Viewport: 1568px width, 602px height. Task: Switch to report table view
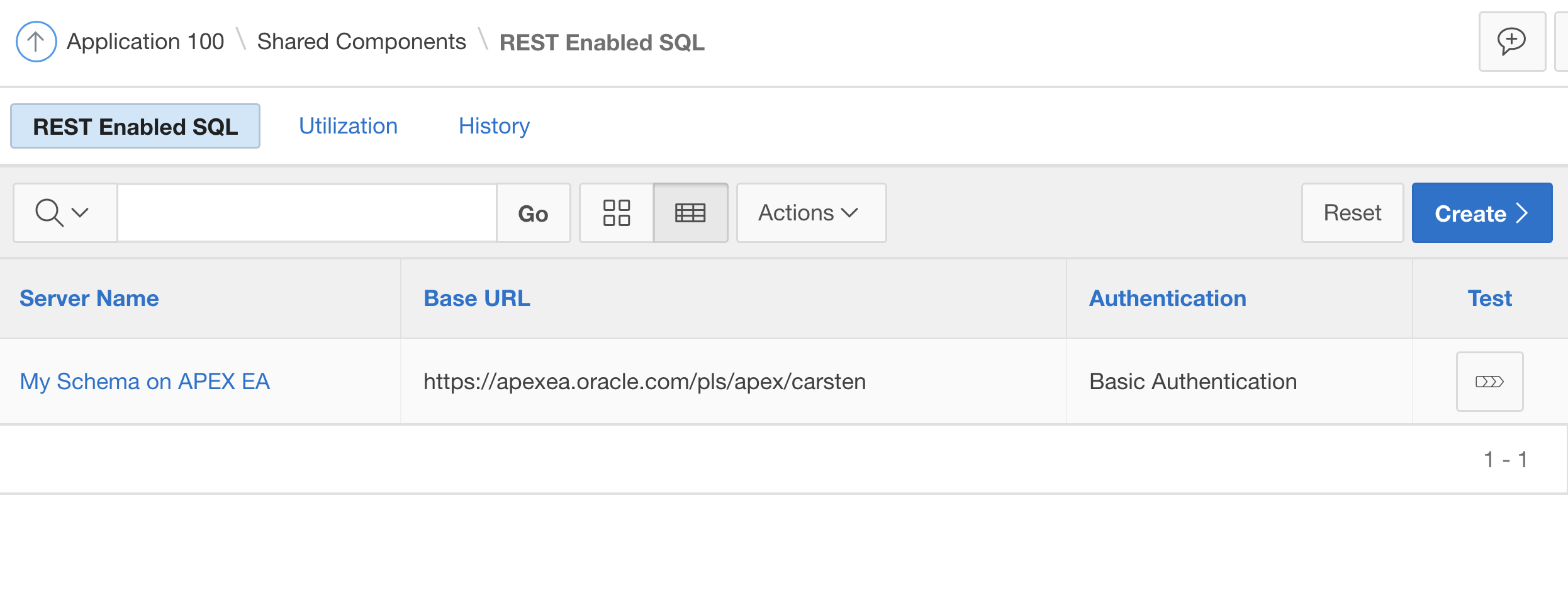click(690, 213)
